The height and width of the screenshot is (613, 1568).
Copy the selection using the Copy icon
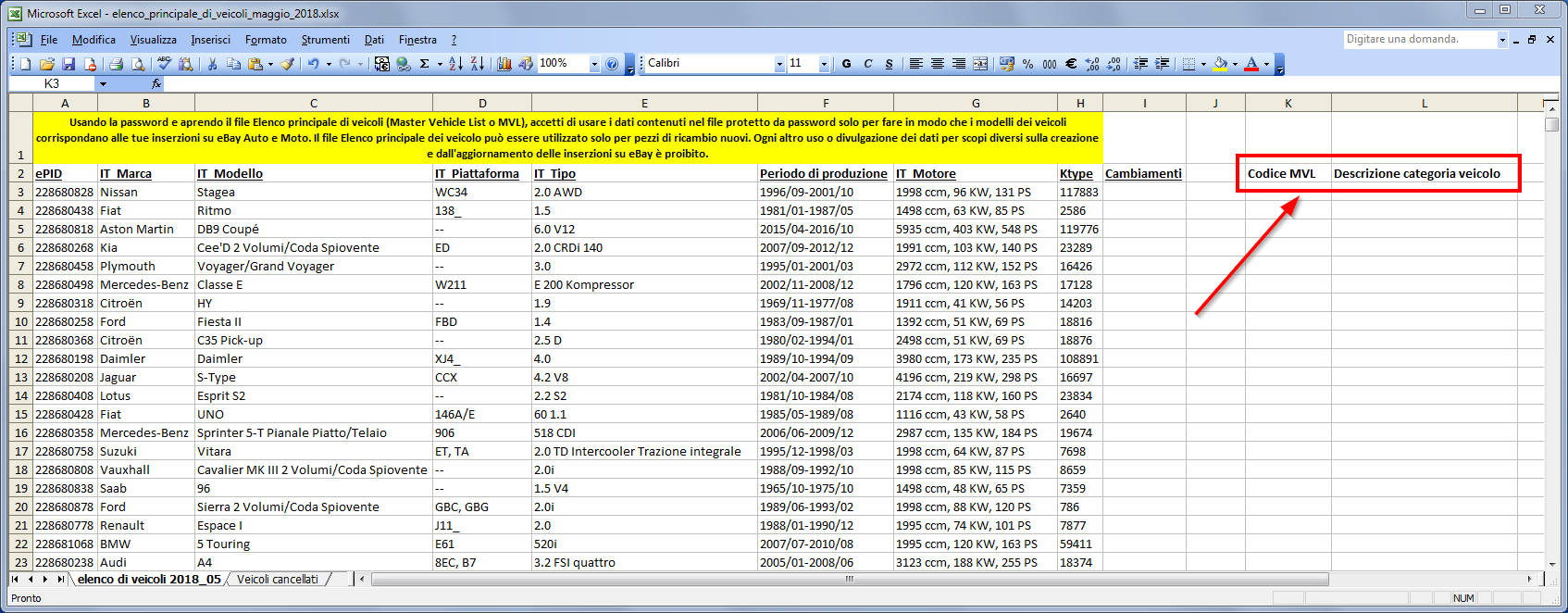234,64
